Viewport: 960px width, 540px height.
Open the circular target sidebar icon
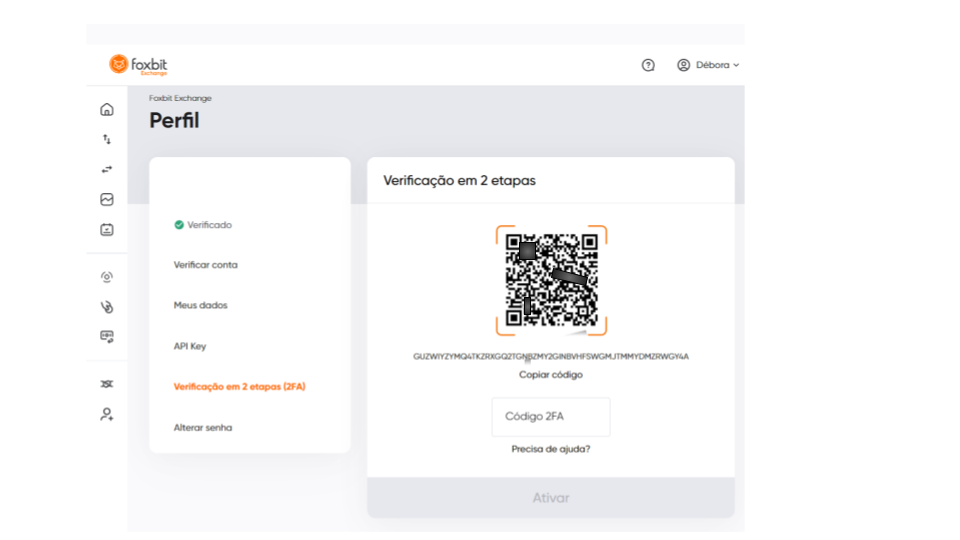click(x=107, y=277)
